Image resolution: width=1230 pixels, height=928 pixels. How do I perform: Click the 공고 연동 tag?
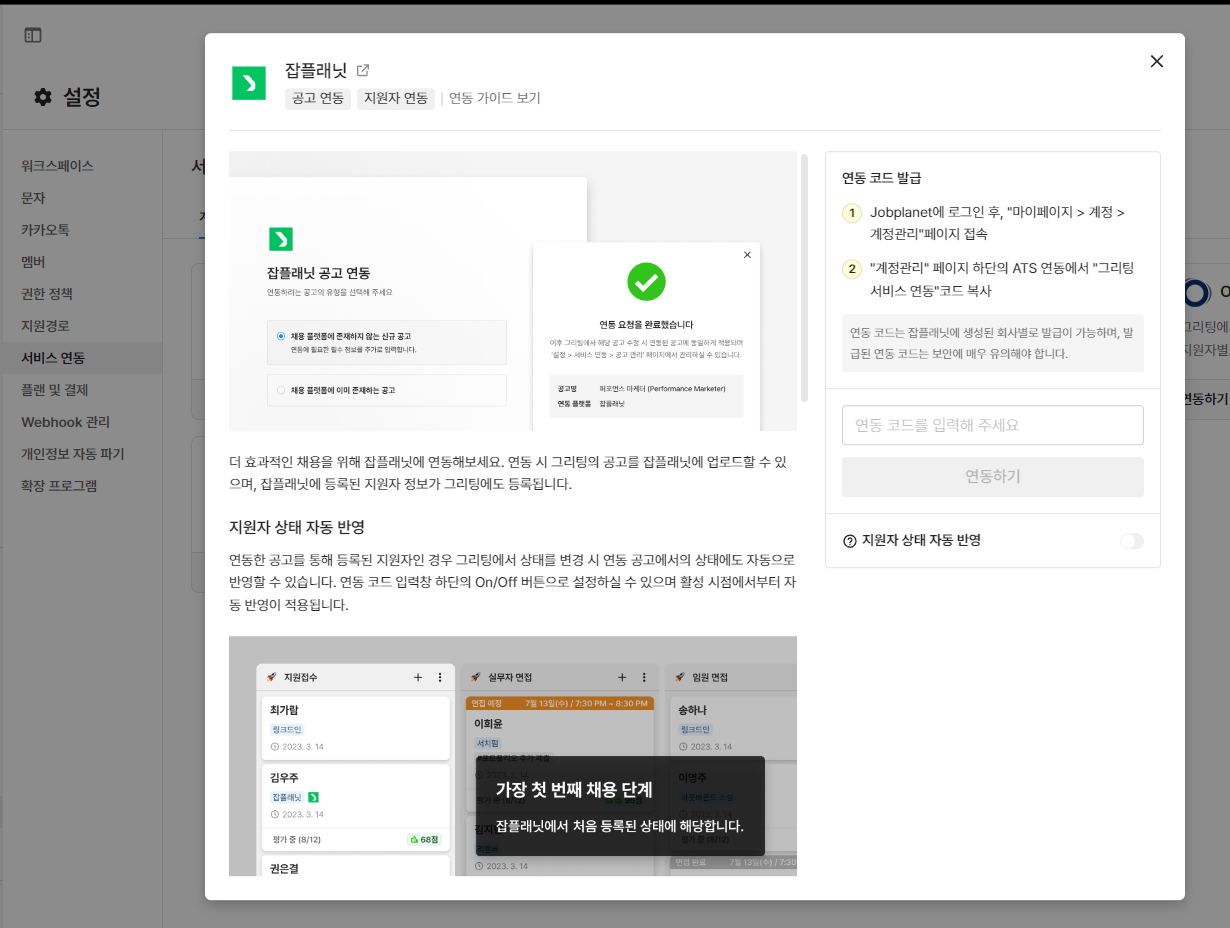point(318,98)
